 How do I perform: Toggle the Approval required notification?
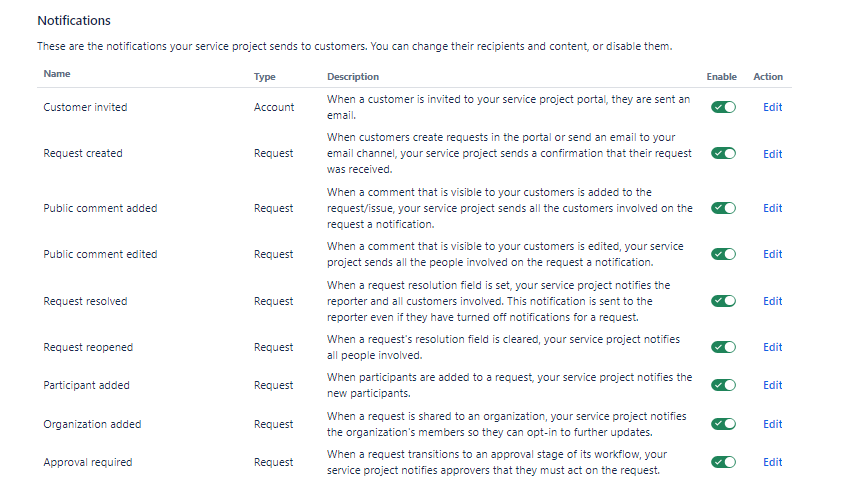click(x=723, y=462)
